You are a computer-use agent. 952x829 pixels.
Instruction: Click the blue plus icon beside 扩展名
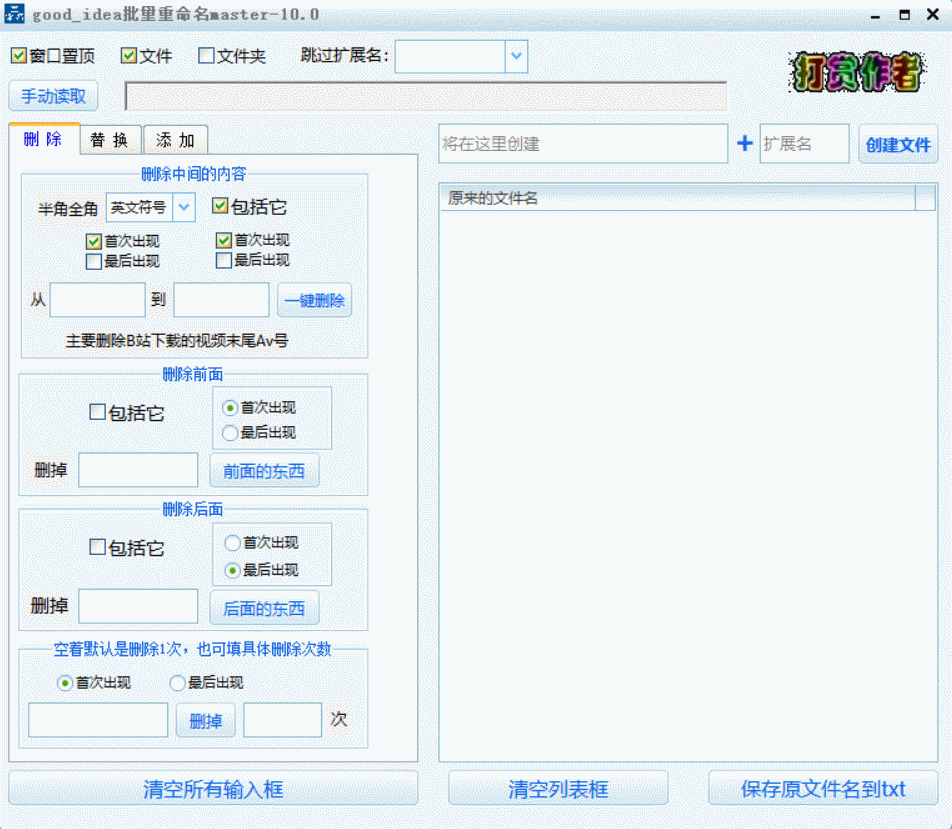pos(744,144)
